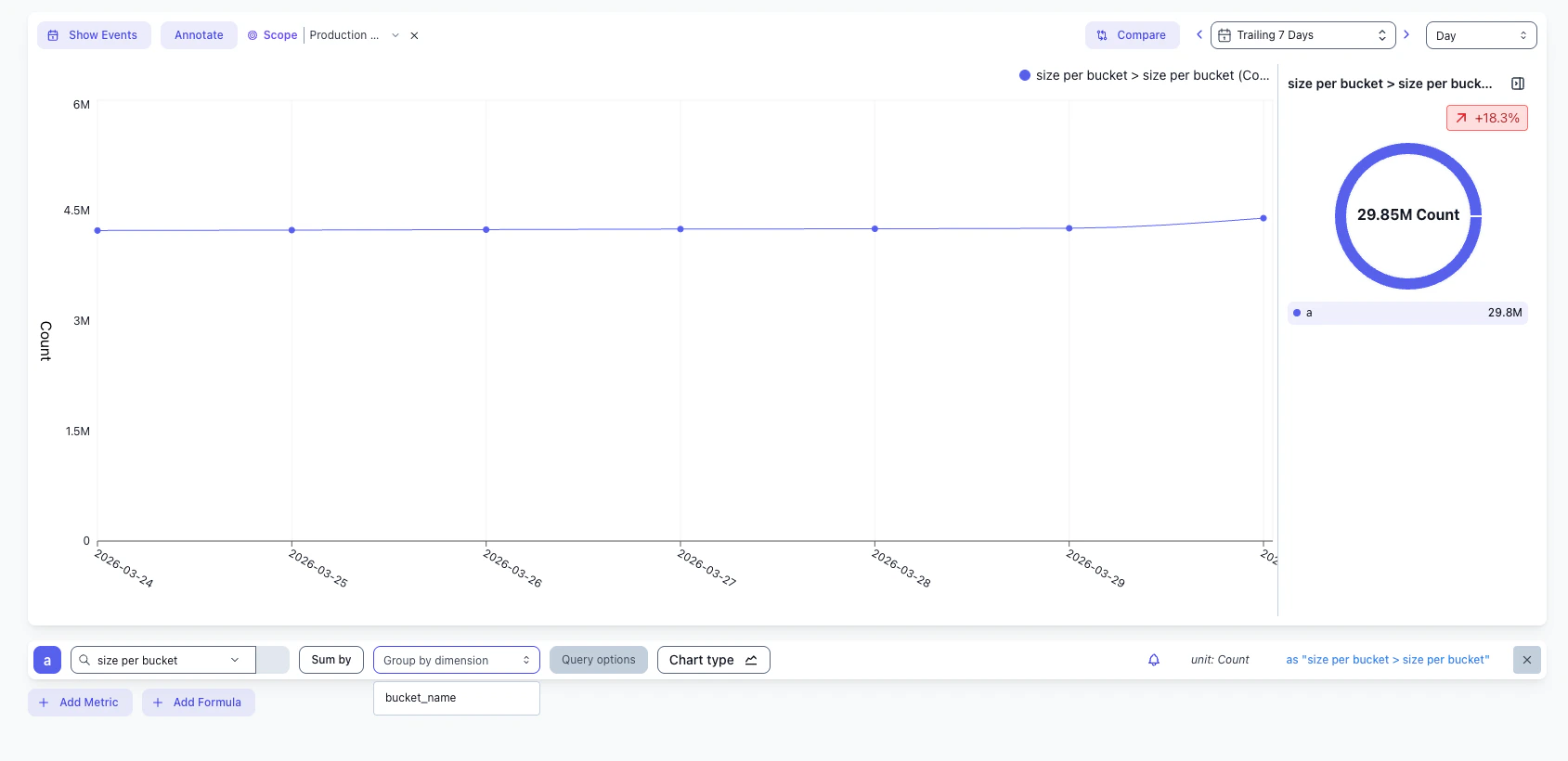This screenshot has height=761, width=1568.
Task: Expand the Production scope dropdown chevron
Action: coord(395,35)
